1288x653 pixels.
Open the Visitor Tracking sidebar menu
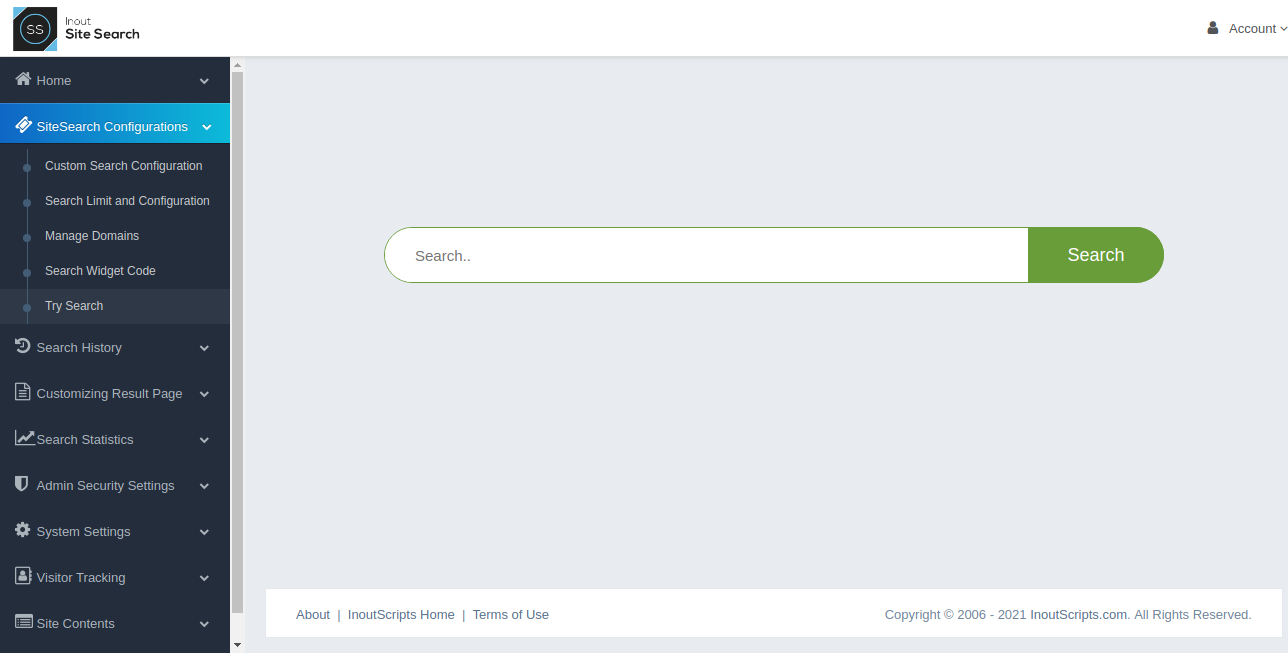click(x=115, y=577)
